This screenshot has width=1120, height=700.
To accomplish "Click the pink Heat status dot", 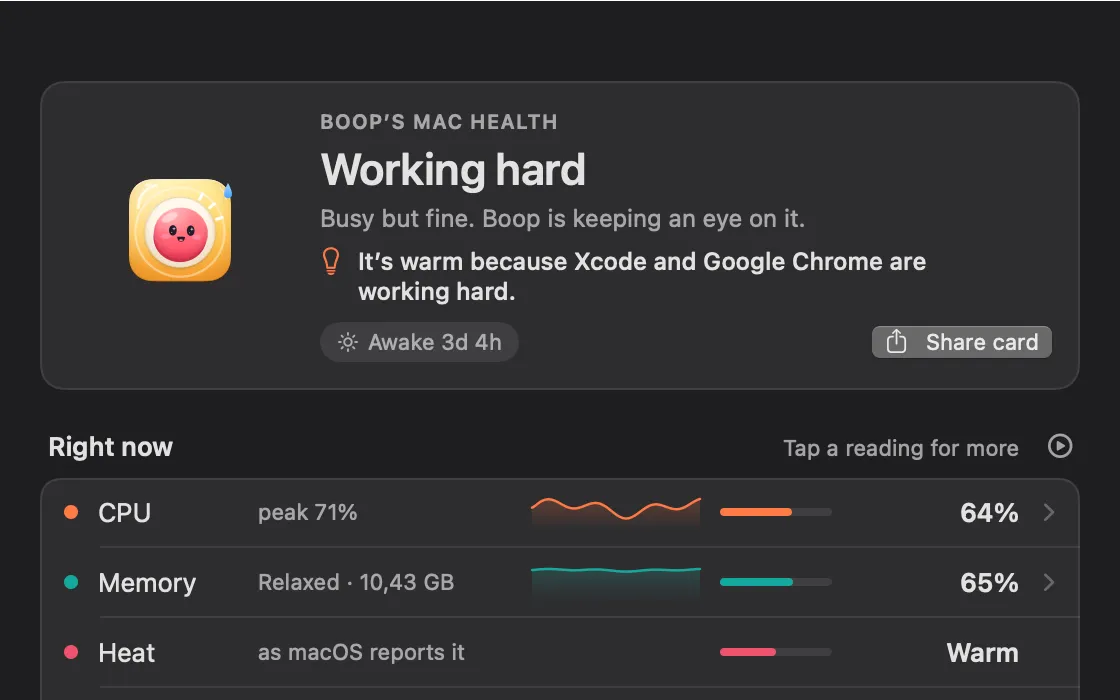I will [71, 651].
